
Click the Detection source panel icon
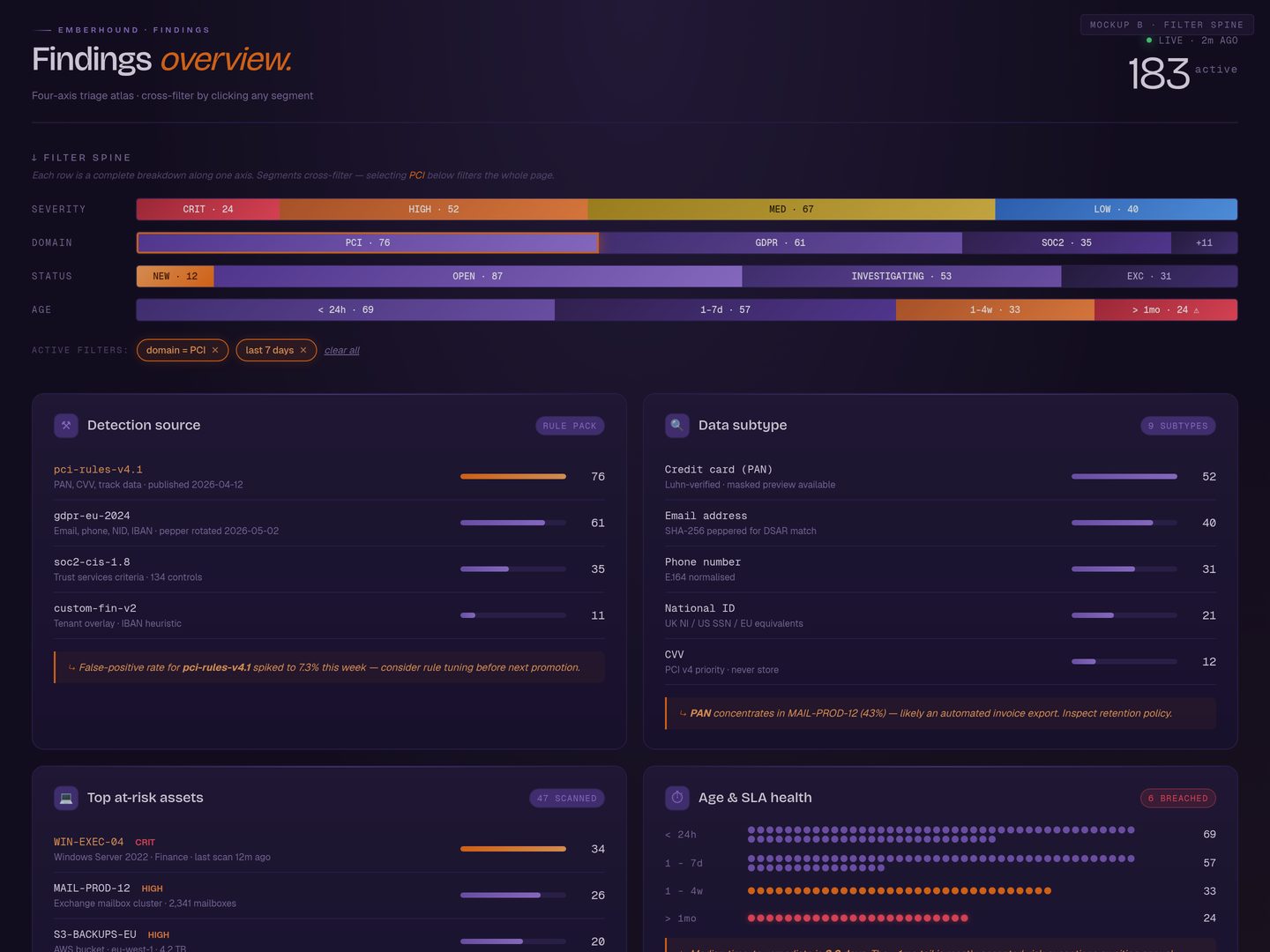[66, 426]
